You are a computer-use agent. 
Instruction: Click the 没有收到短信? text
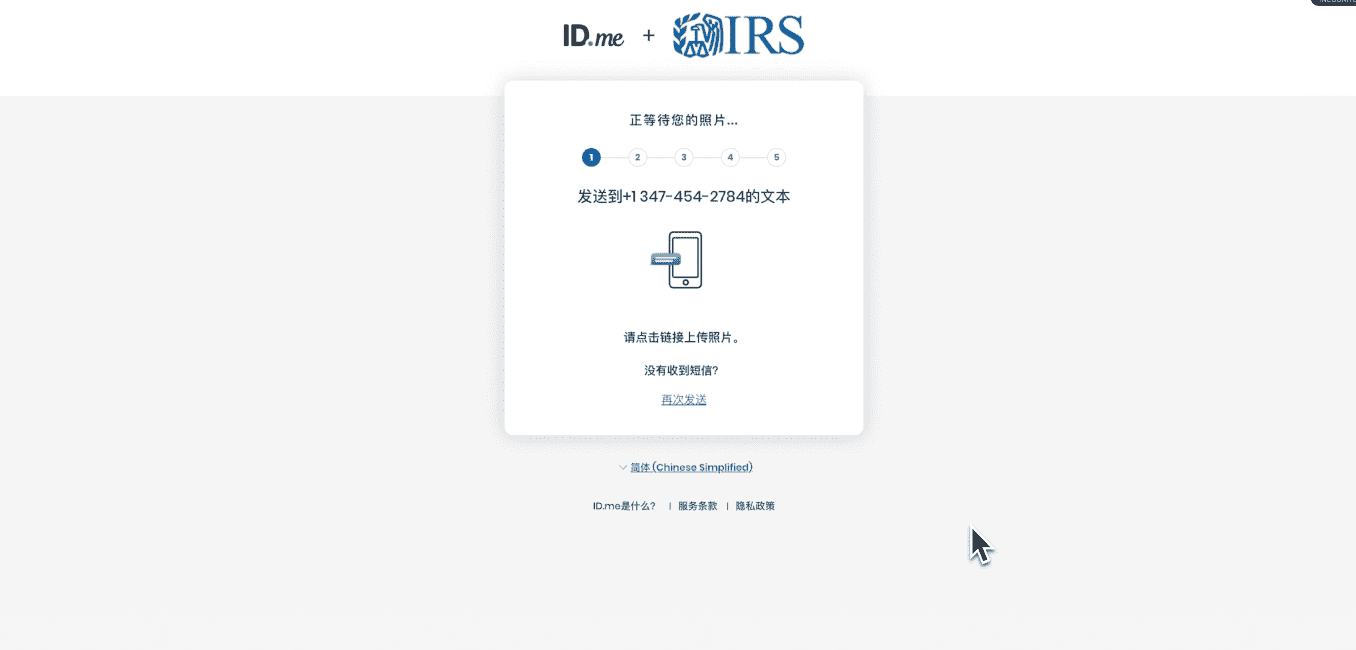coord(681,371)
